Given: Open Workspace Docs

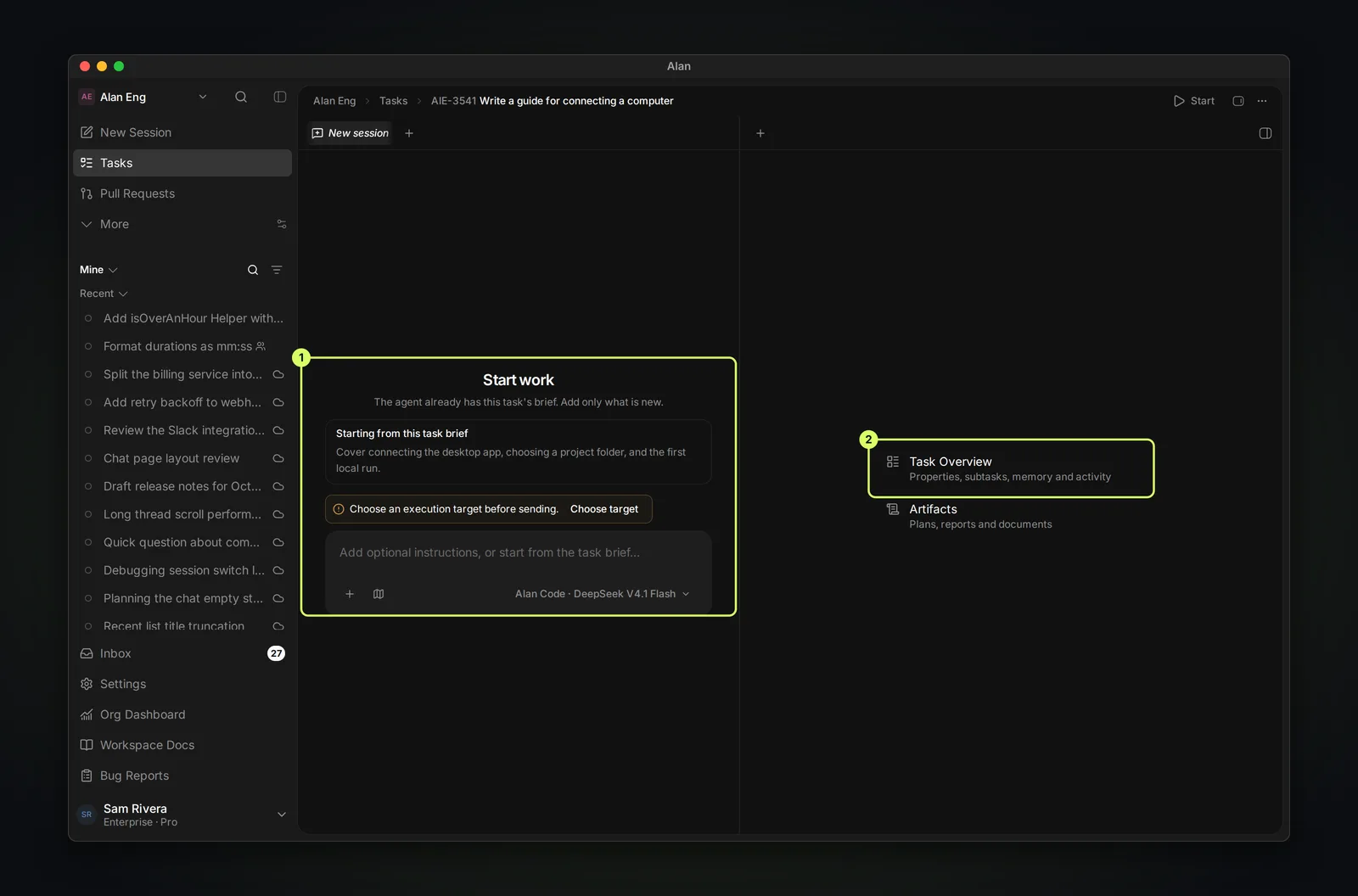Looking at the screenshot, I should point(182,745).
